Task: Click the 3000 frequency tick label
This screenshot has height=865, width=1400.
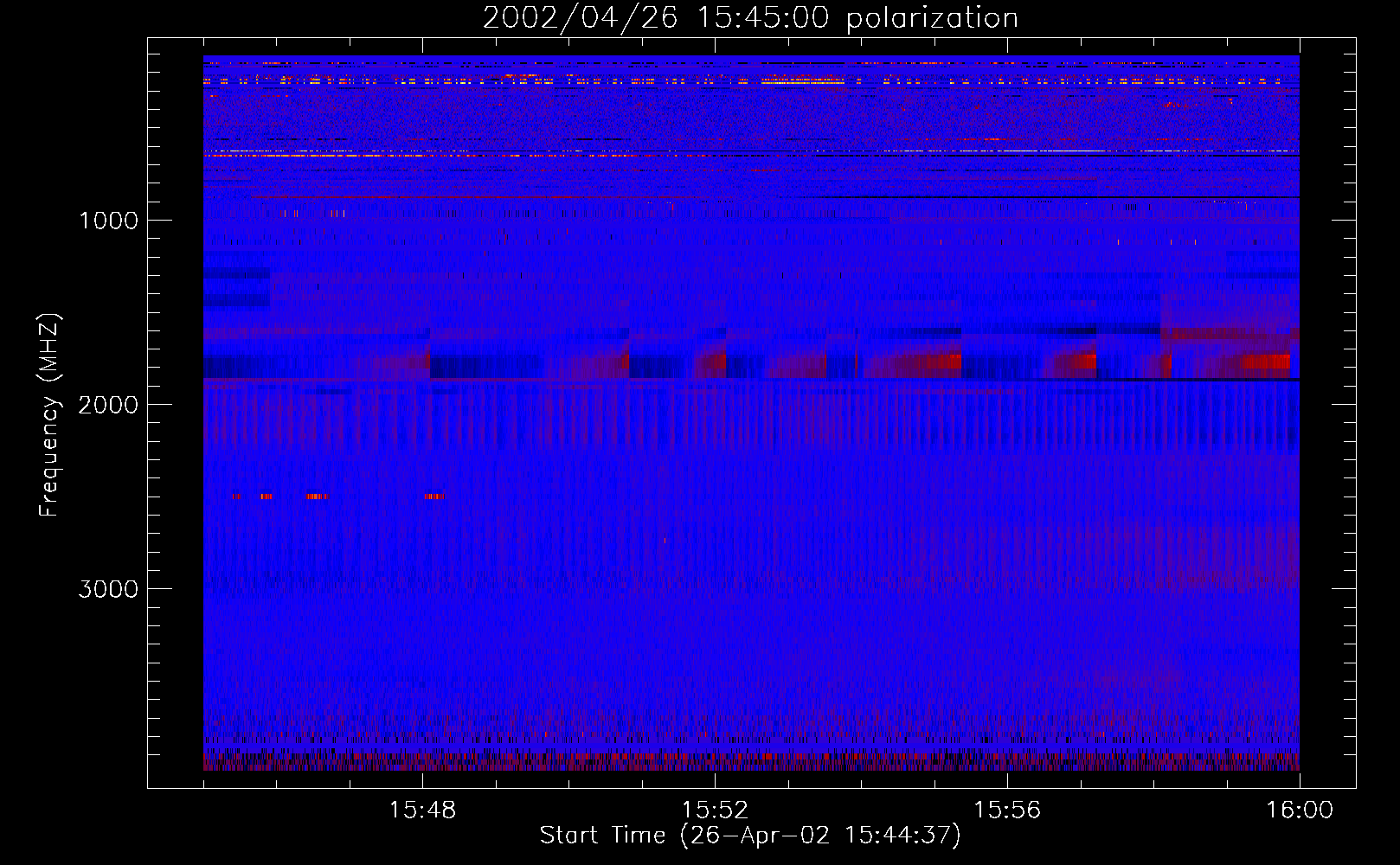Action: click(x=108, y=589)
